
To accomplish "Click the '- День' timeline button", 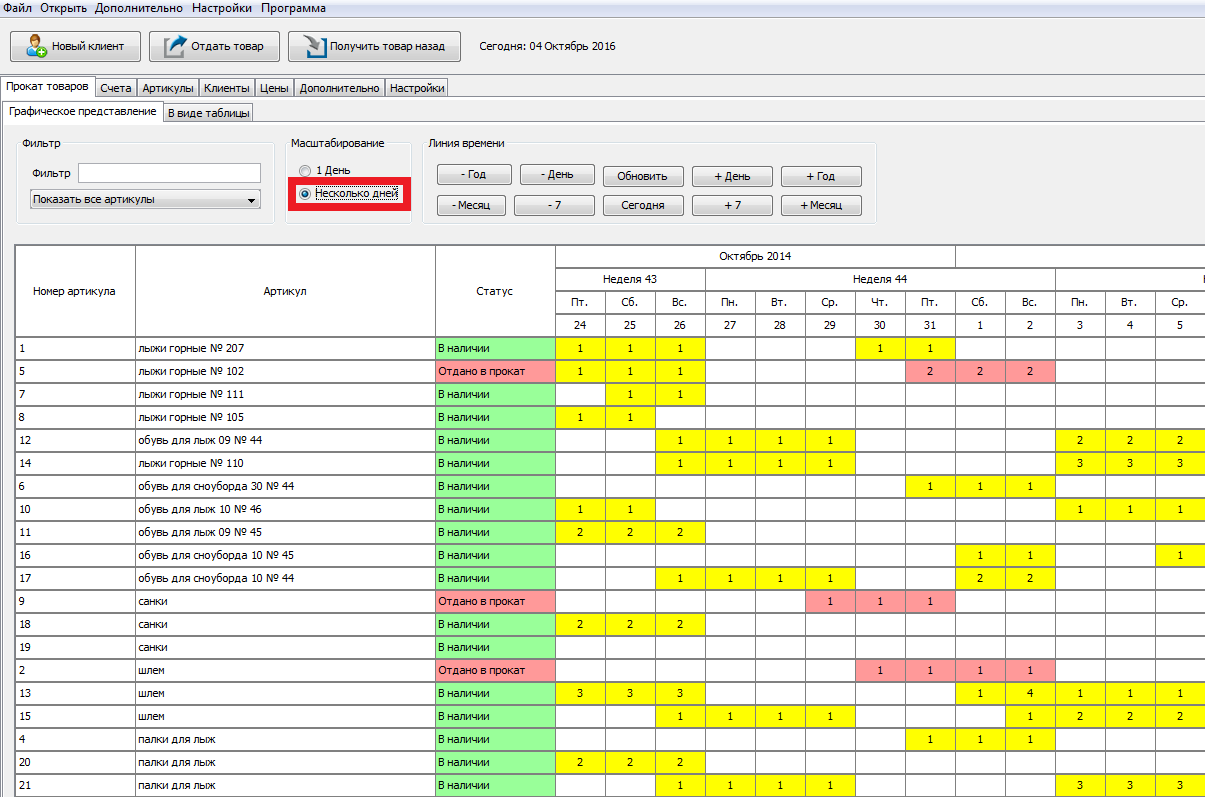I will [x=557, y=175].
